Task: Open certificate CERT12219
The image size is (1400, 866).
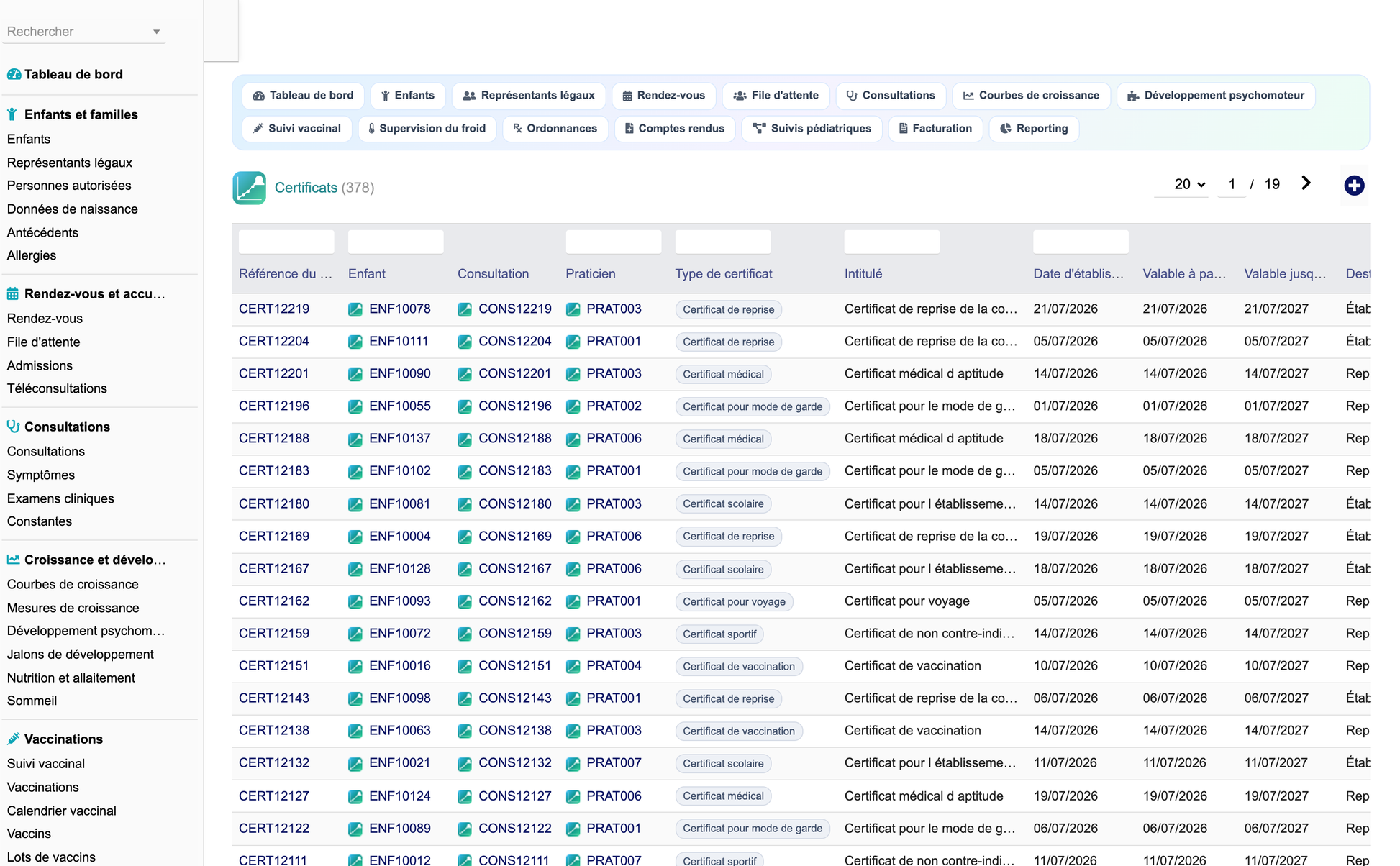Action: (x=274, y=309)
